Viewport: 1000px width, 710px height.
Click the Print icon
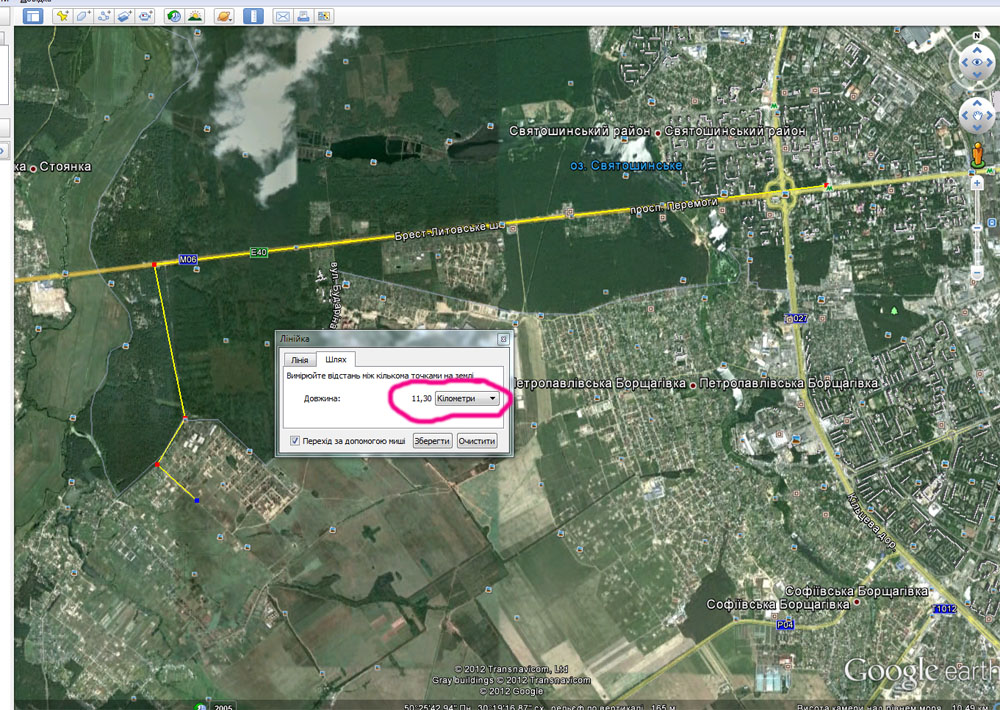pyautogui.click(x=304, y=16)
